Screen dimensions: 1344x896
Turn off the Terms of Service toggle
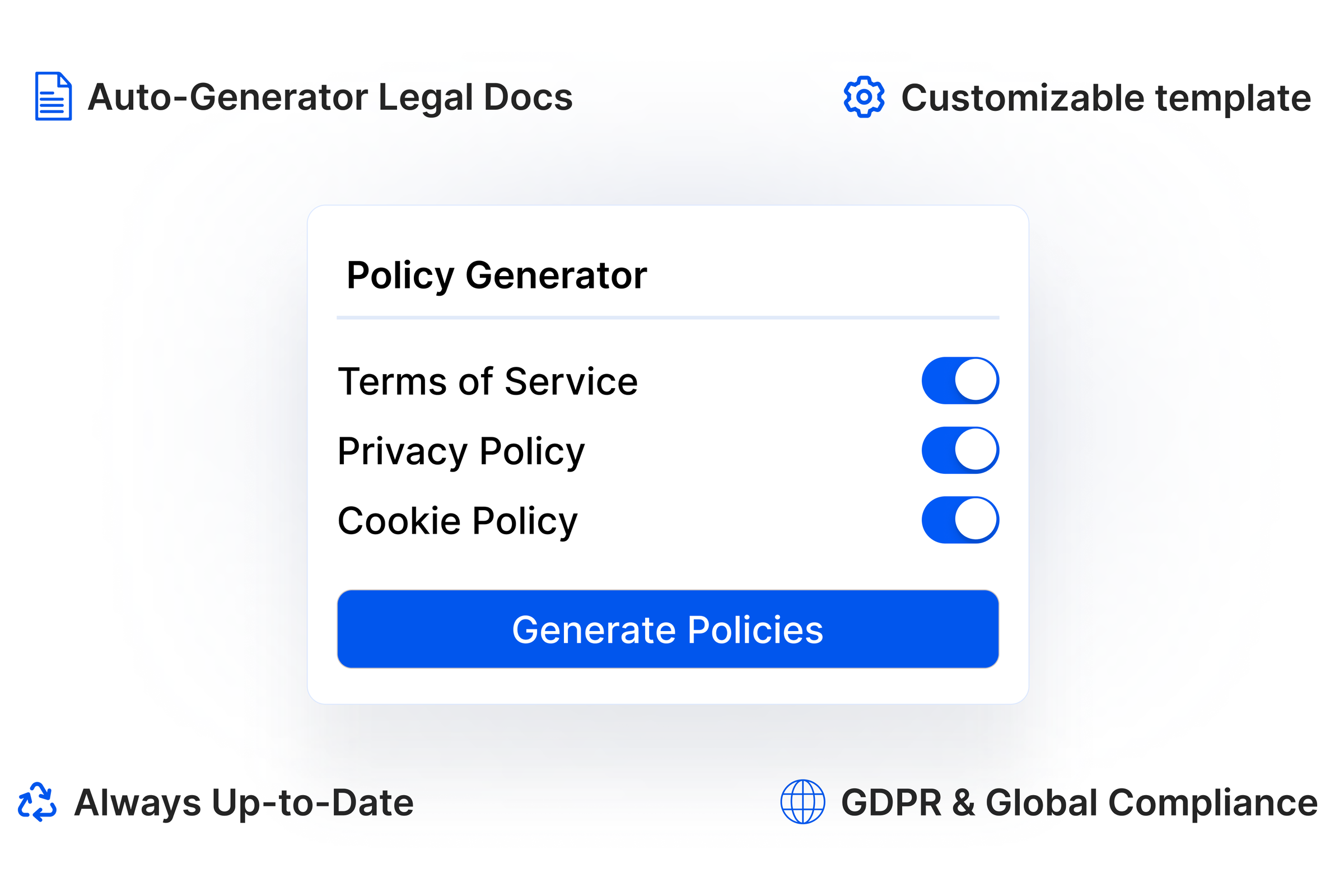click(960, 381)
